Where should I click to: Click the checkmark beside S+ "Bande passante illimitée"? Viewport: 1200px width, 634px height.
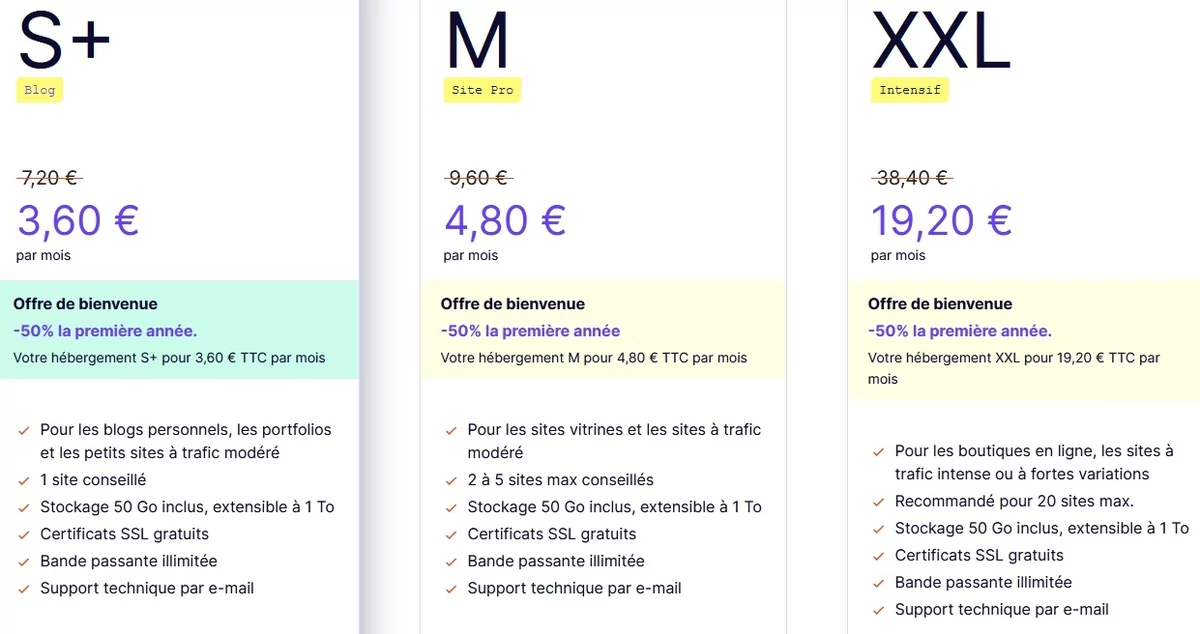(x=23, y=562)
